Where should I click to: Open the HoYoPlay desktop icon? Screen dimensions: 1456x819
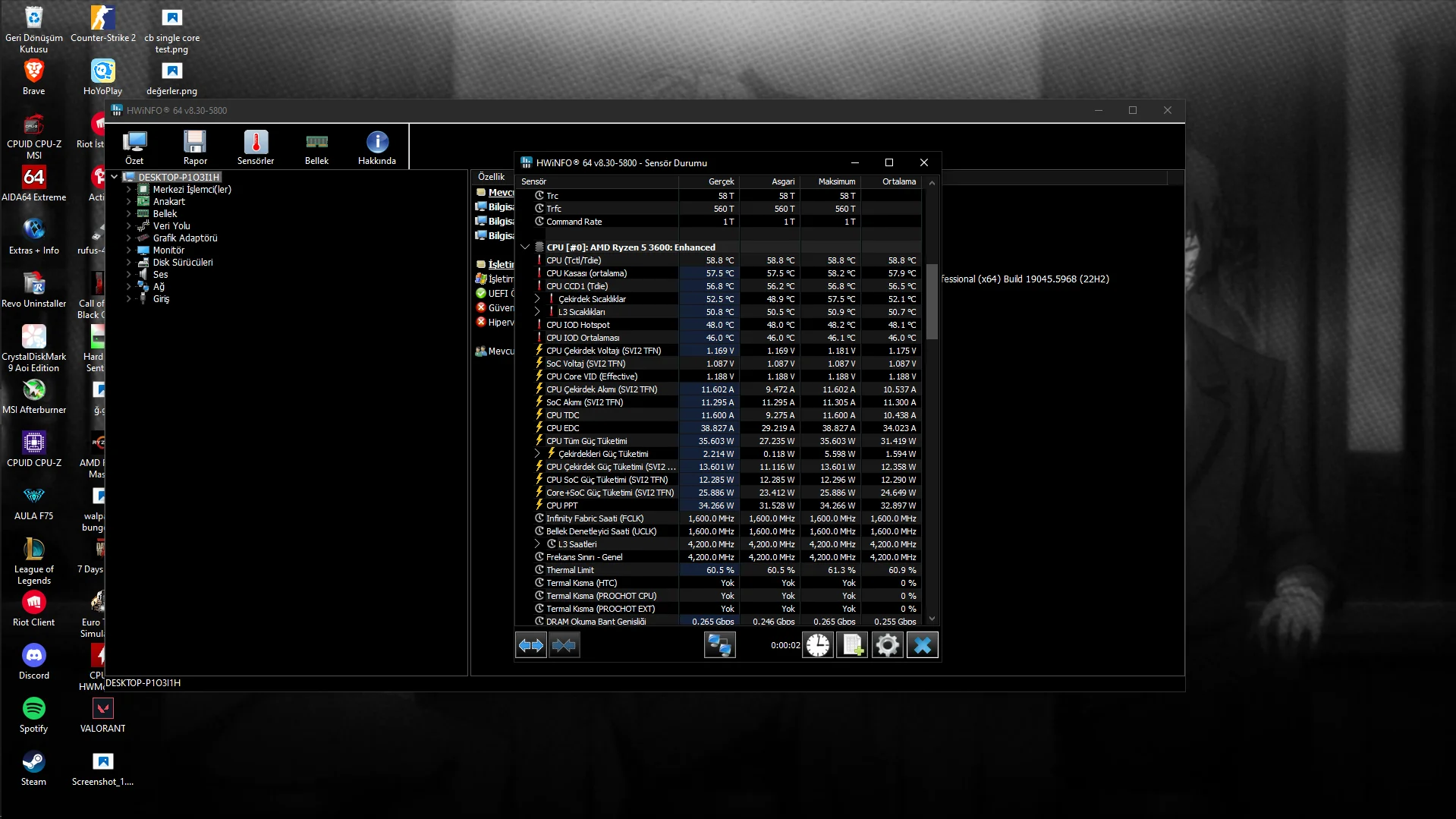pyautogui.click(x=102, y=77)
